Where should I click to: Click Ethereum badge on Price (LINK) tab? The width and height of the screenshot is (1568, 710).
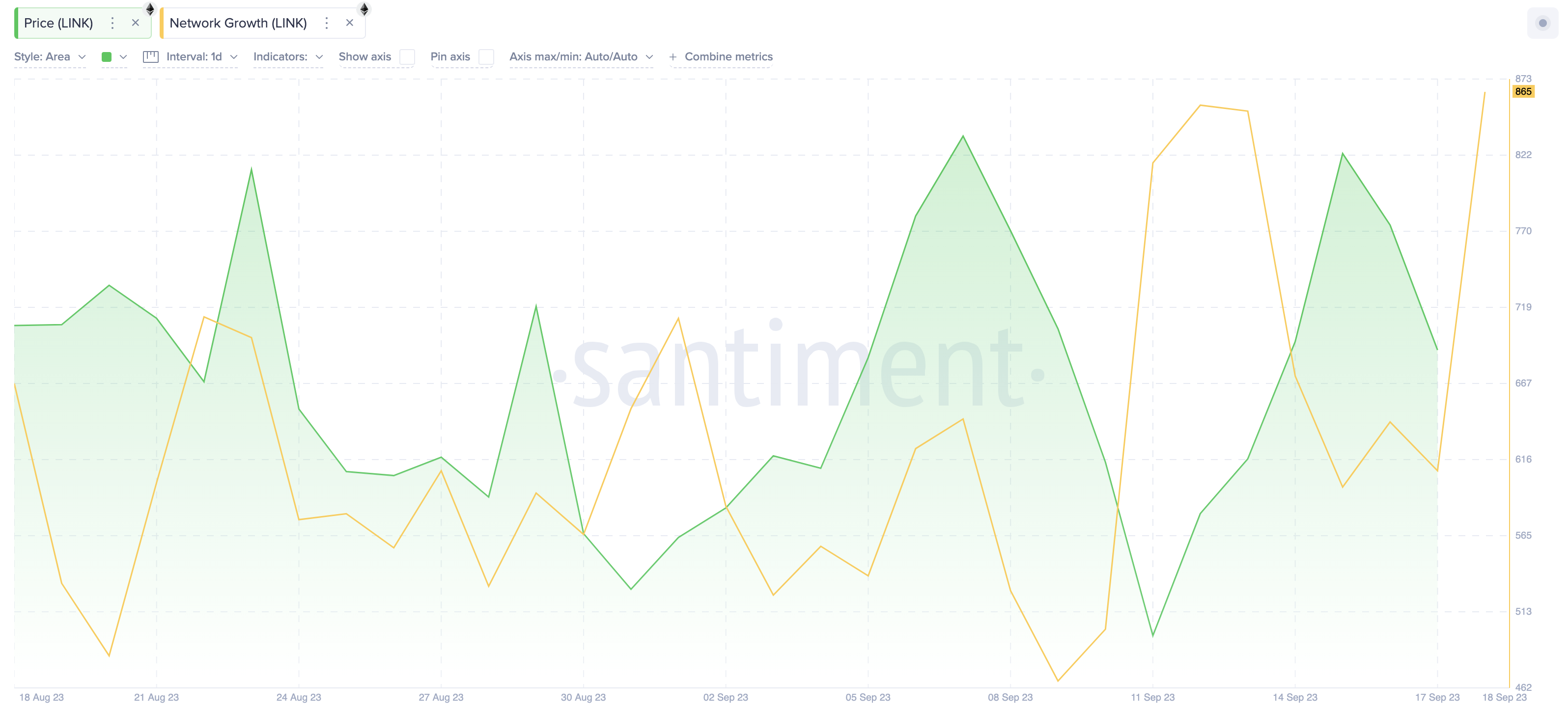coord(150,9)
